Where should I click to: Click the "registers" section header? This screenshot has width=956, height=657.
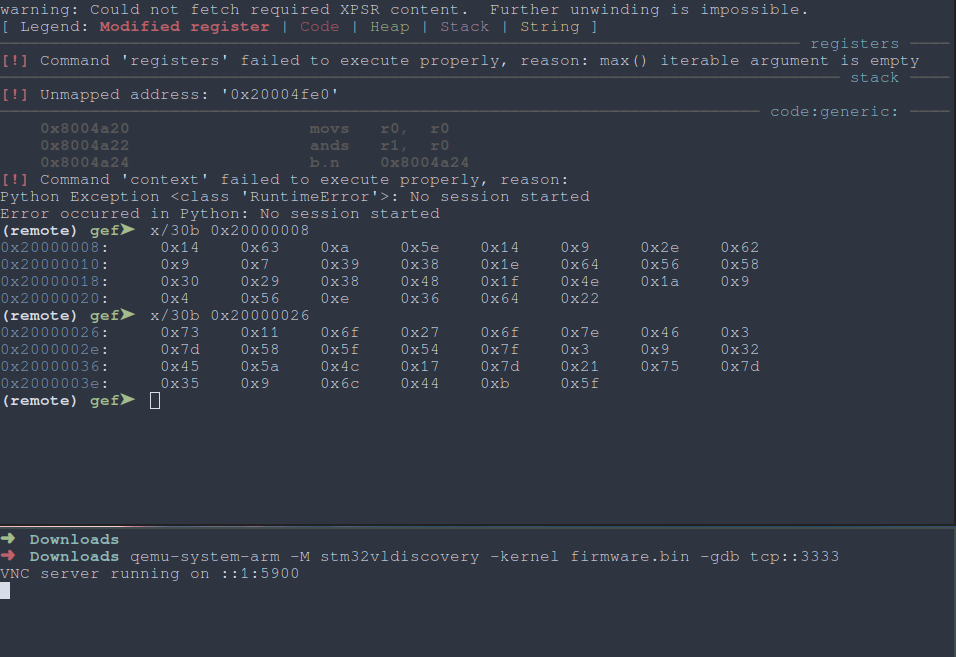pyautogui.click(x=854, y=44)
